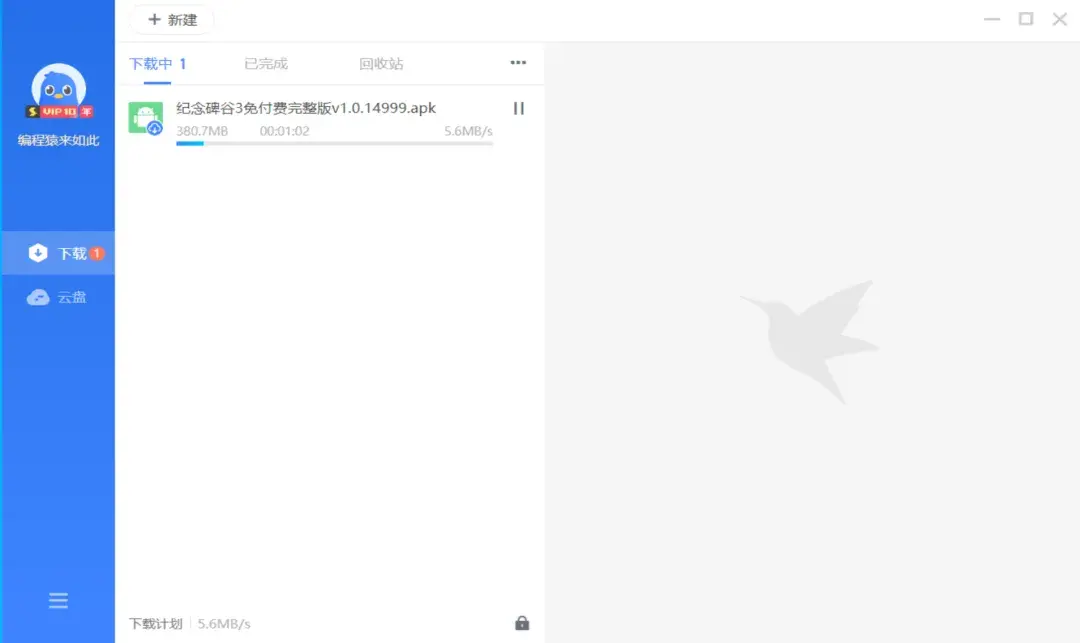The image size is (1080, 643).
Task: Click the 5.6MB/s speed beside the apk
Action: [x=468, y=131]
